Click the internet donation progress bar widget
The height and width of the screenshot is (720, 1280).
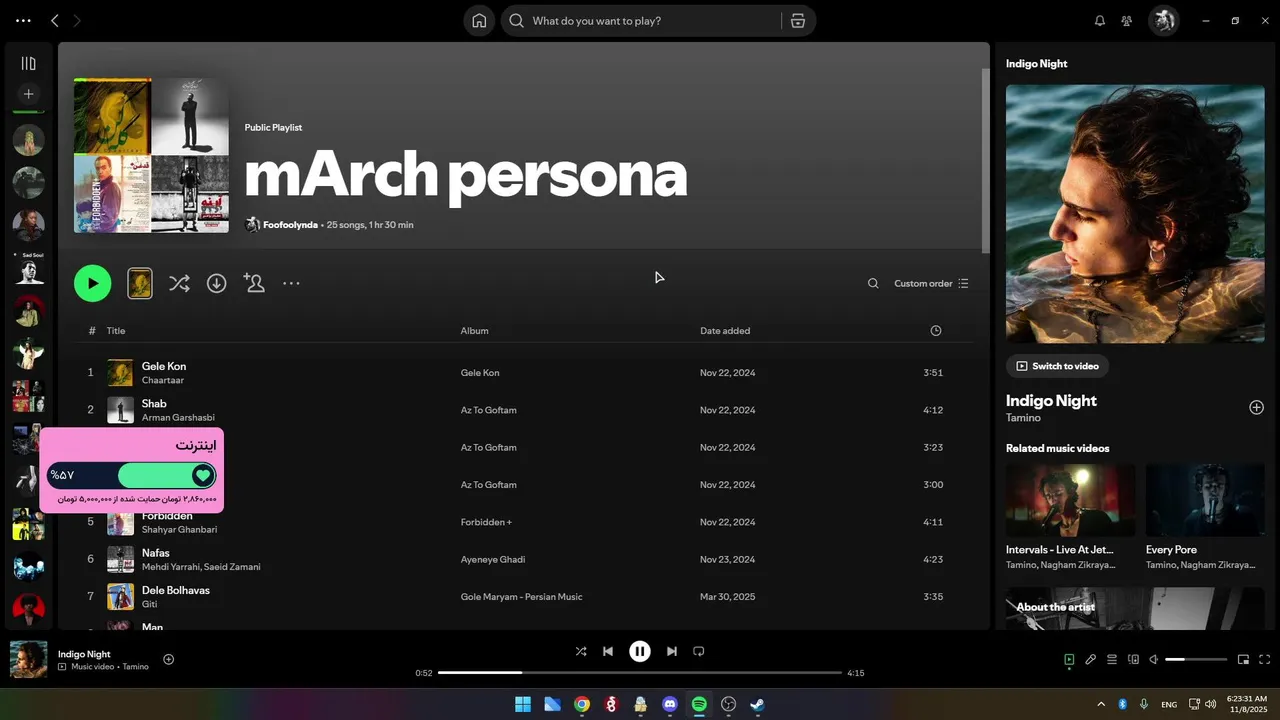[132, 475]
